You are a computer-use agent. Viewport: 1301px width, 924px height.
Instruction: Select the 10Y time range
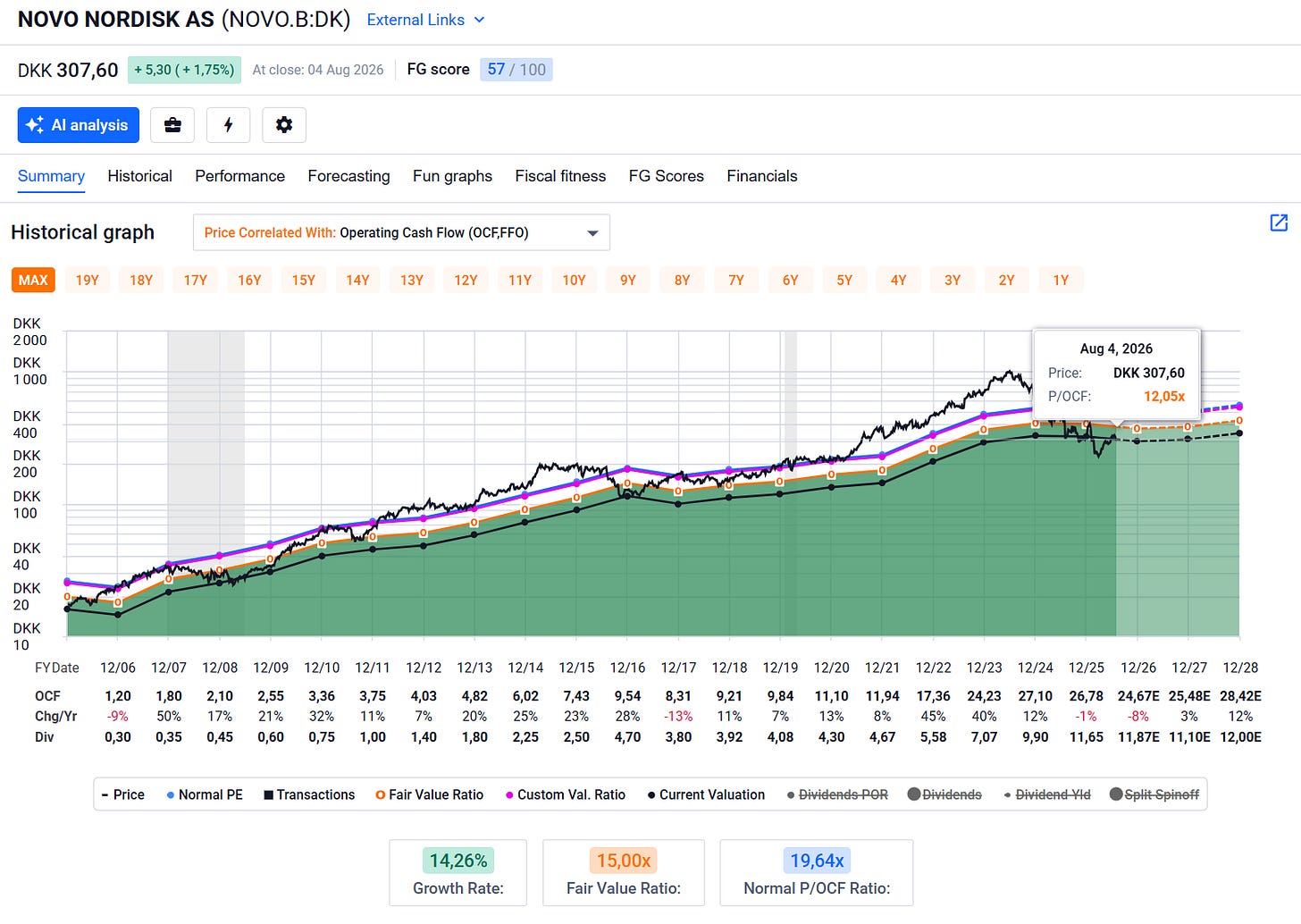point(574,280)
